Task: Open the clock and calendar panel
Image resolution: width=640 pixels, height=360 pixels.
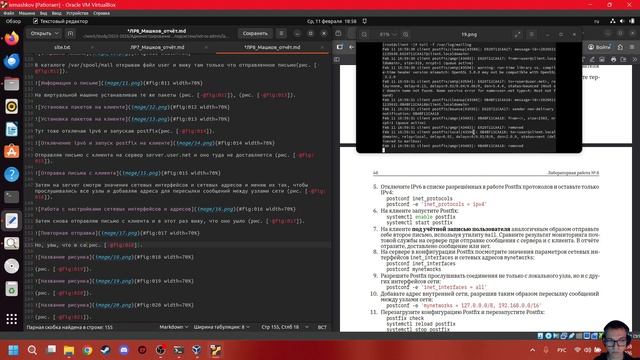Action: (331, 21)
